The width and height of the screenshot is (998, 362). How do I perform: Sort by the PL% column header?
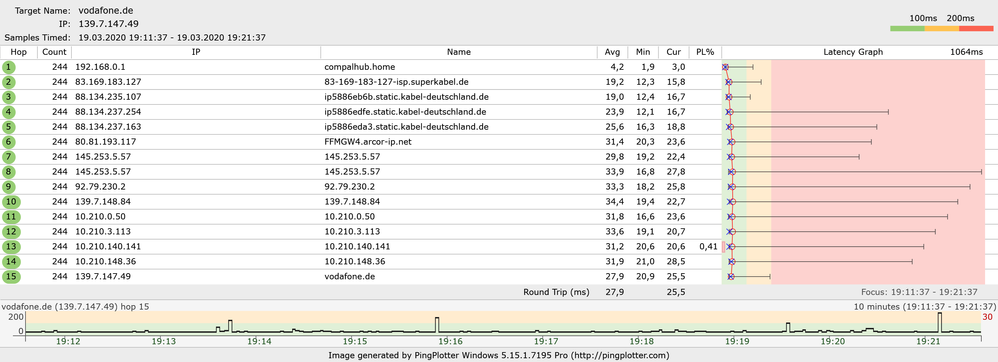pos(705,52)
